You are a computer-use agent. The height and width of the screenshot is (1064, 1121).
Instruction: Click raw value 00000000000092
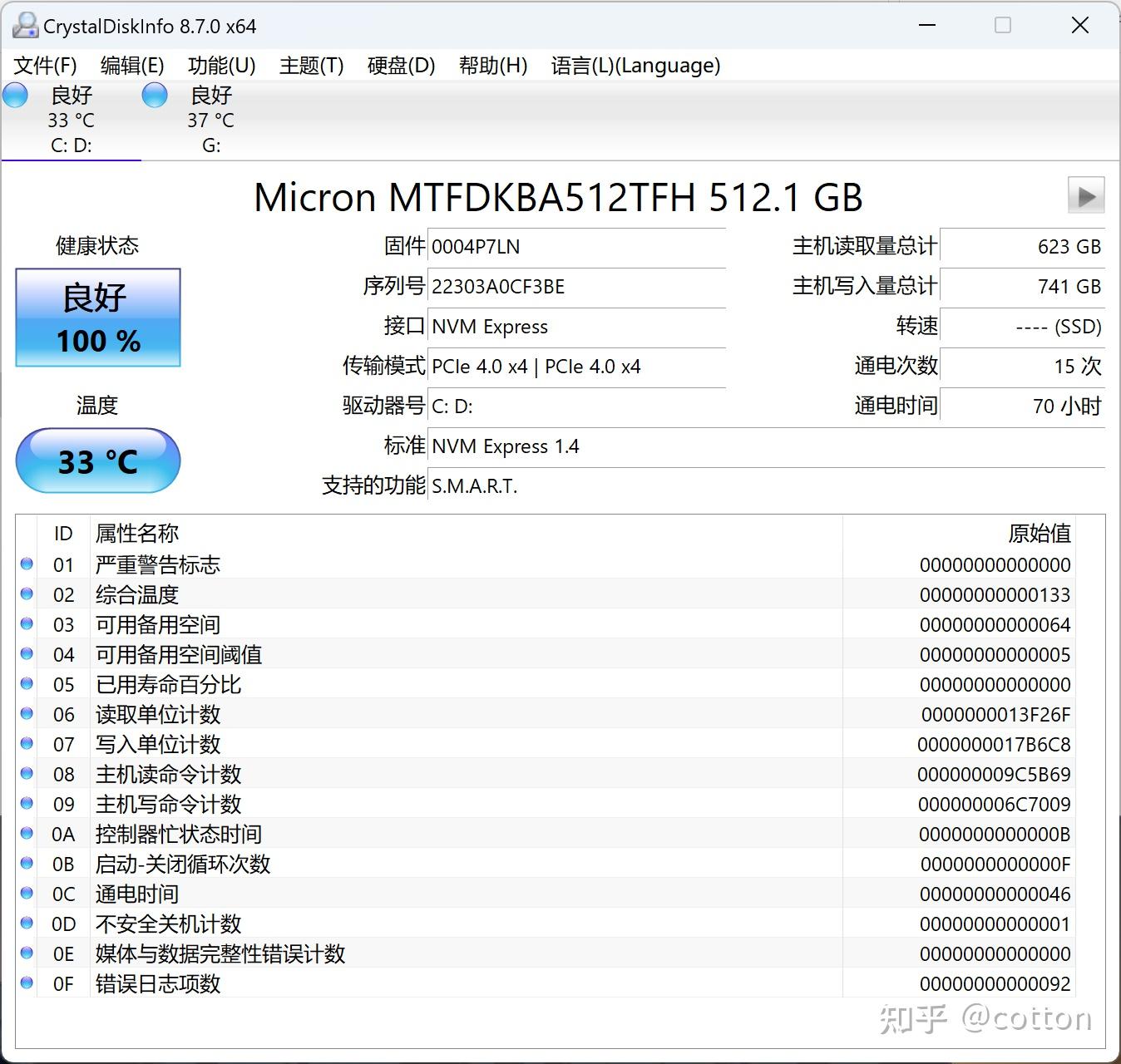point(995,984)
